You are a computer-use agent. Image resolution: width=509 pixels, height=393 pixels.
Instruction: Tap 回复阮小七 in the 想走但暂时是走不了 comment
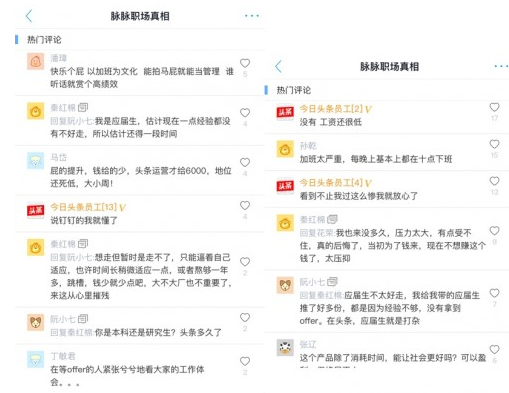72,257
